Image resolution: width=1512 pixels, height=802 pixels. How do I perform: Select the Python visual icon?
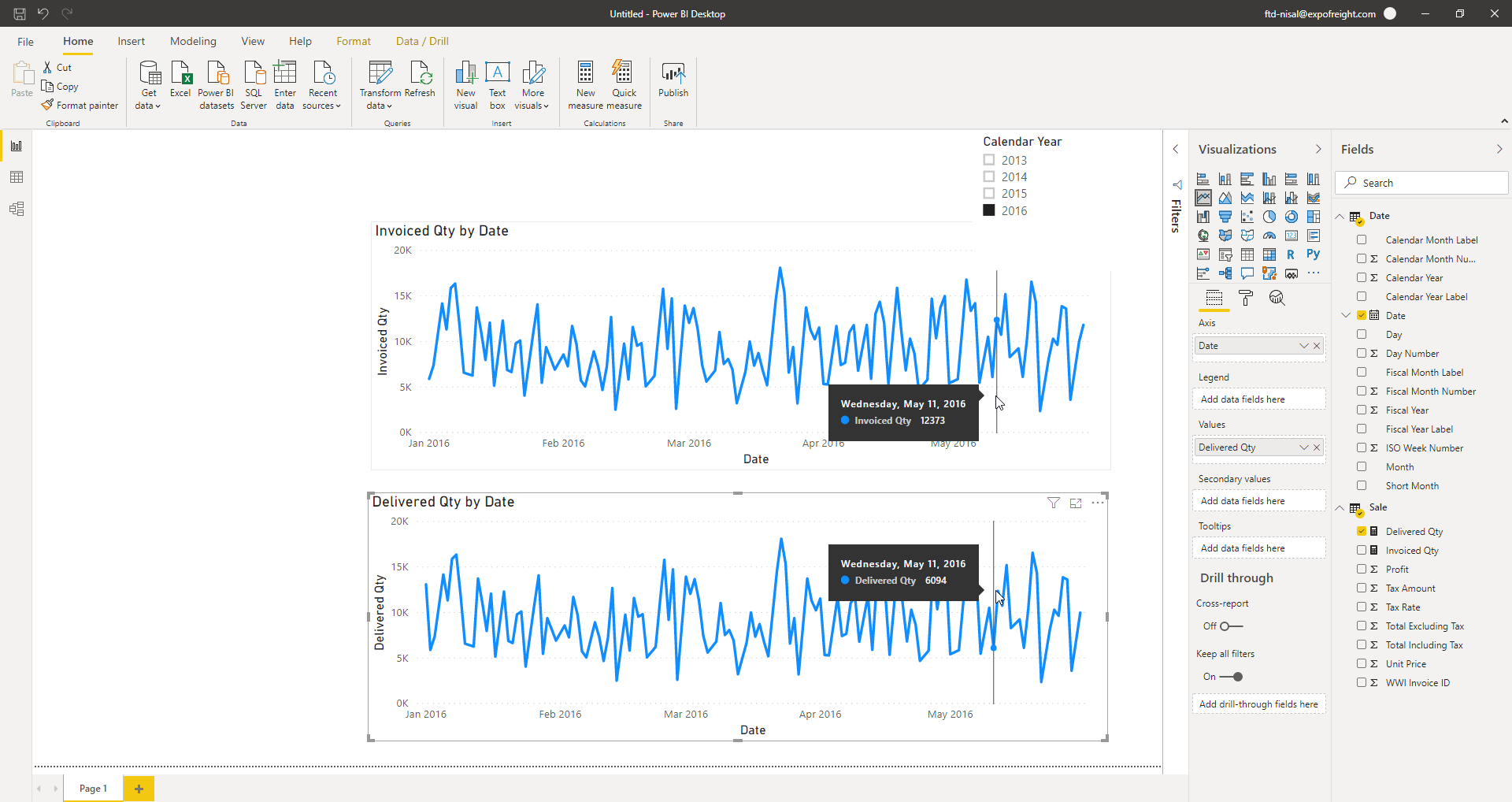click(x=1313, y=254)
